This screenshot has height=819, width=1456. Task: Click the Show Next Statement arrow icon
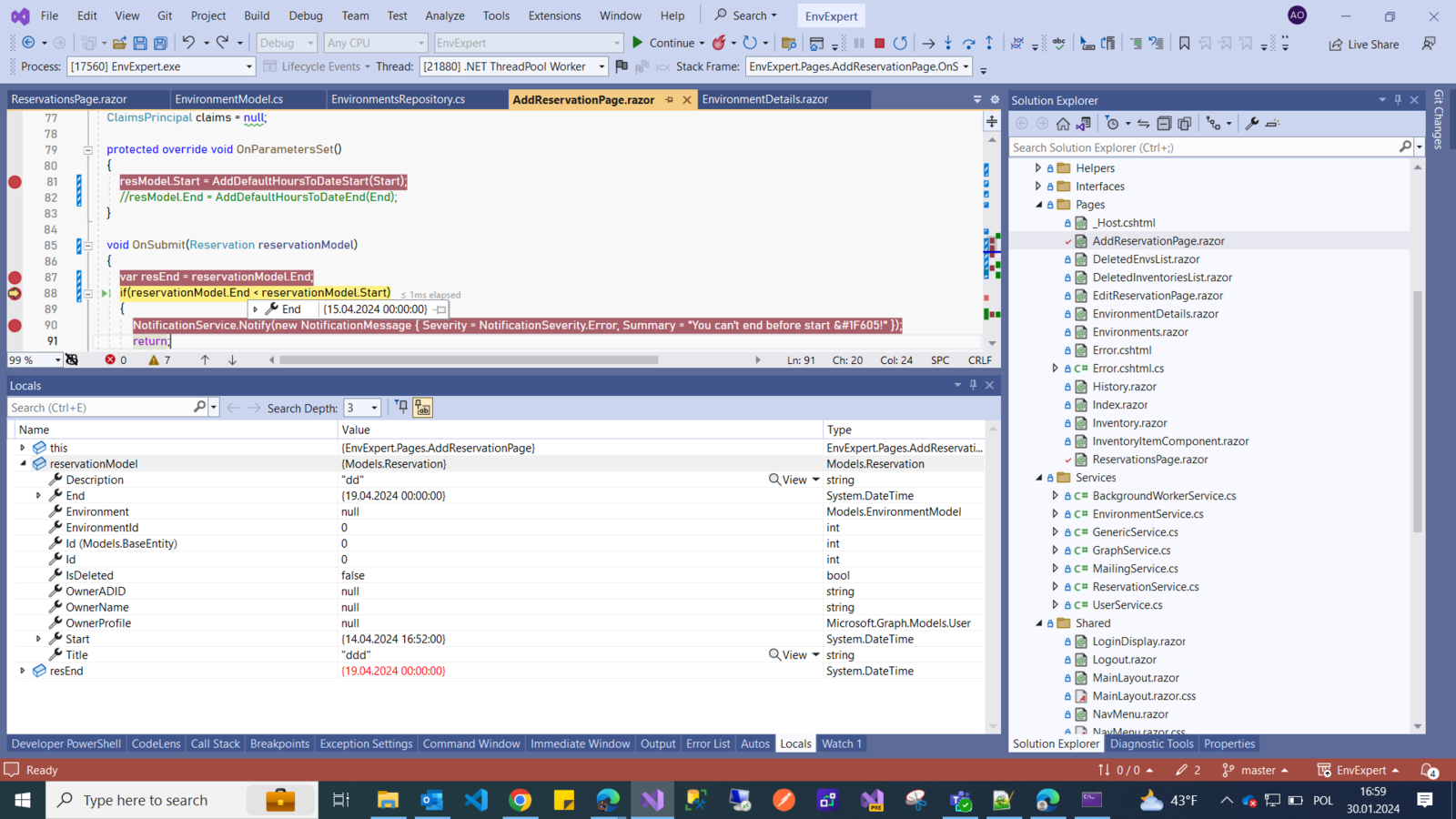coord(928,43)
